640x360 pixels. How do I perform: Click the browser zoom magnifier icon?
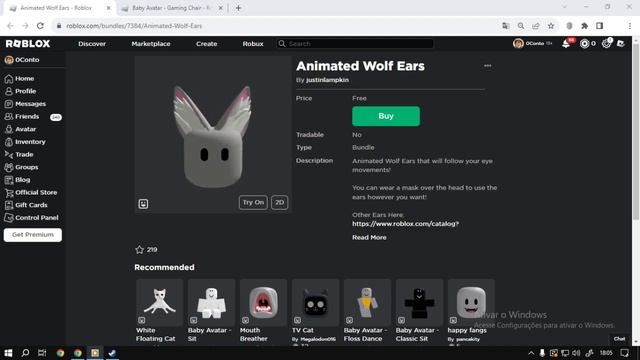(521, 26)
